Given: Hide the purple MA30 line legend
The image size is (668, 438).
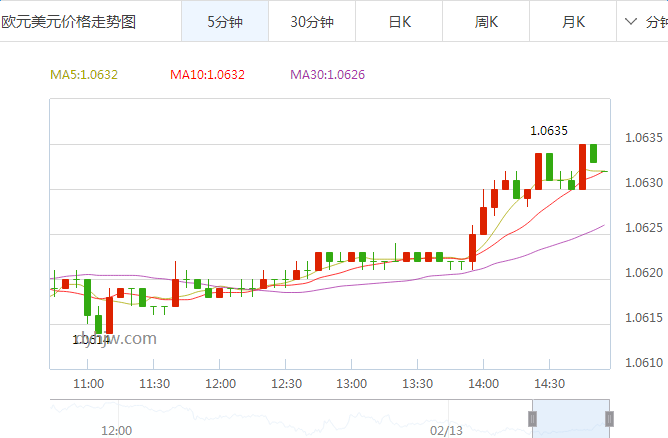Looking at the screenshot, I should pos(327,74).
